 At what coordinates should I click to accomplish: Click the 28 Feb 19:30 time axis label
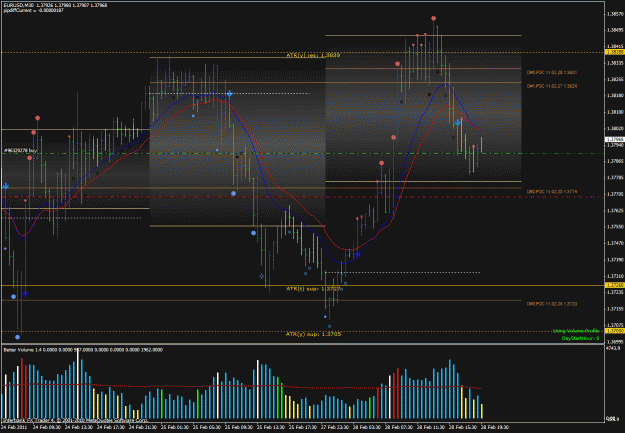(495, 427)
